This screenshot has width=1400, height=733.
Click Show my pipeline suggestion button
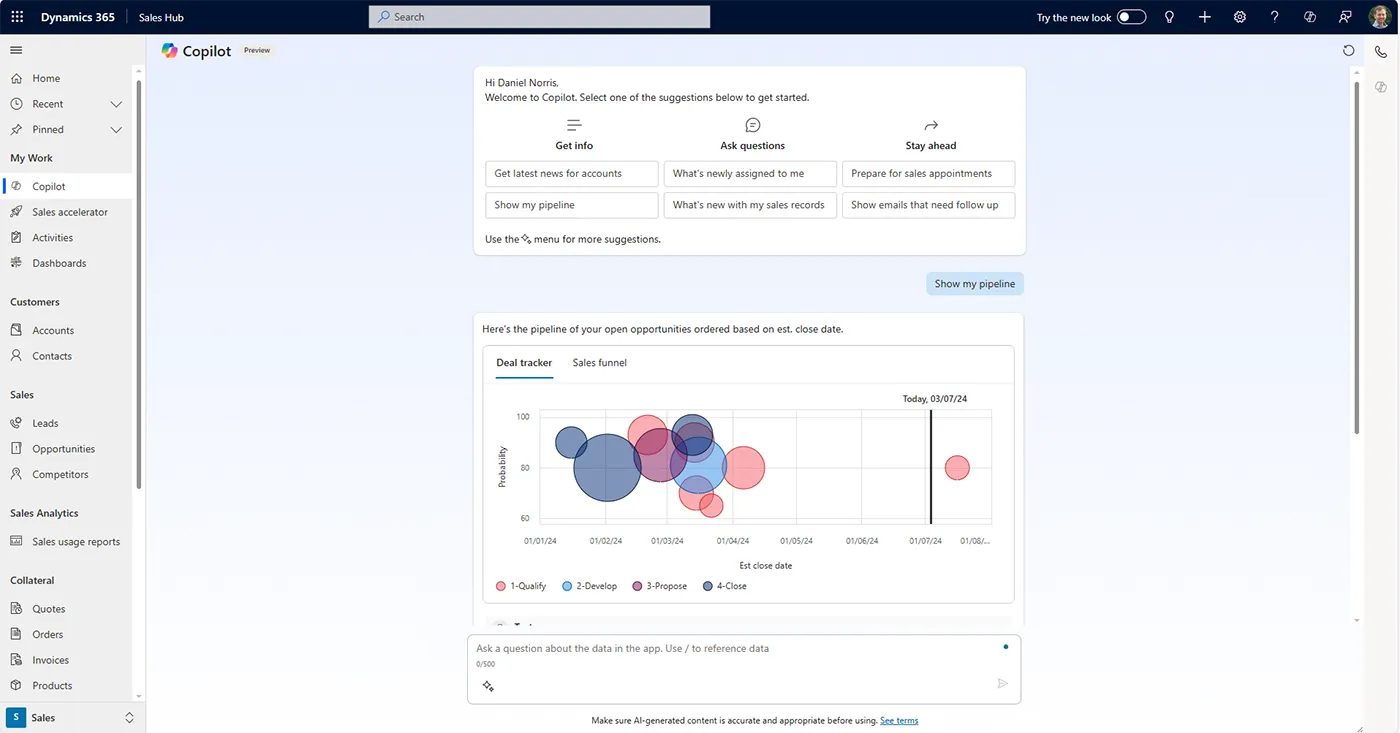pyautogui.click(x=572, y=205)
